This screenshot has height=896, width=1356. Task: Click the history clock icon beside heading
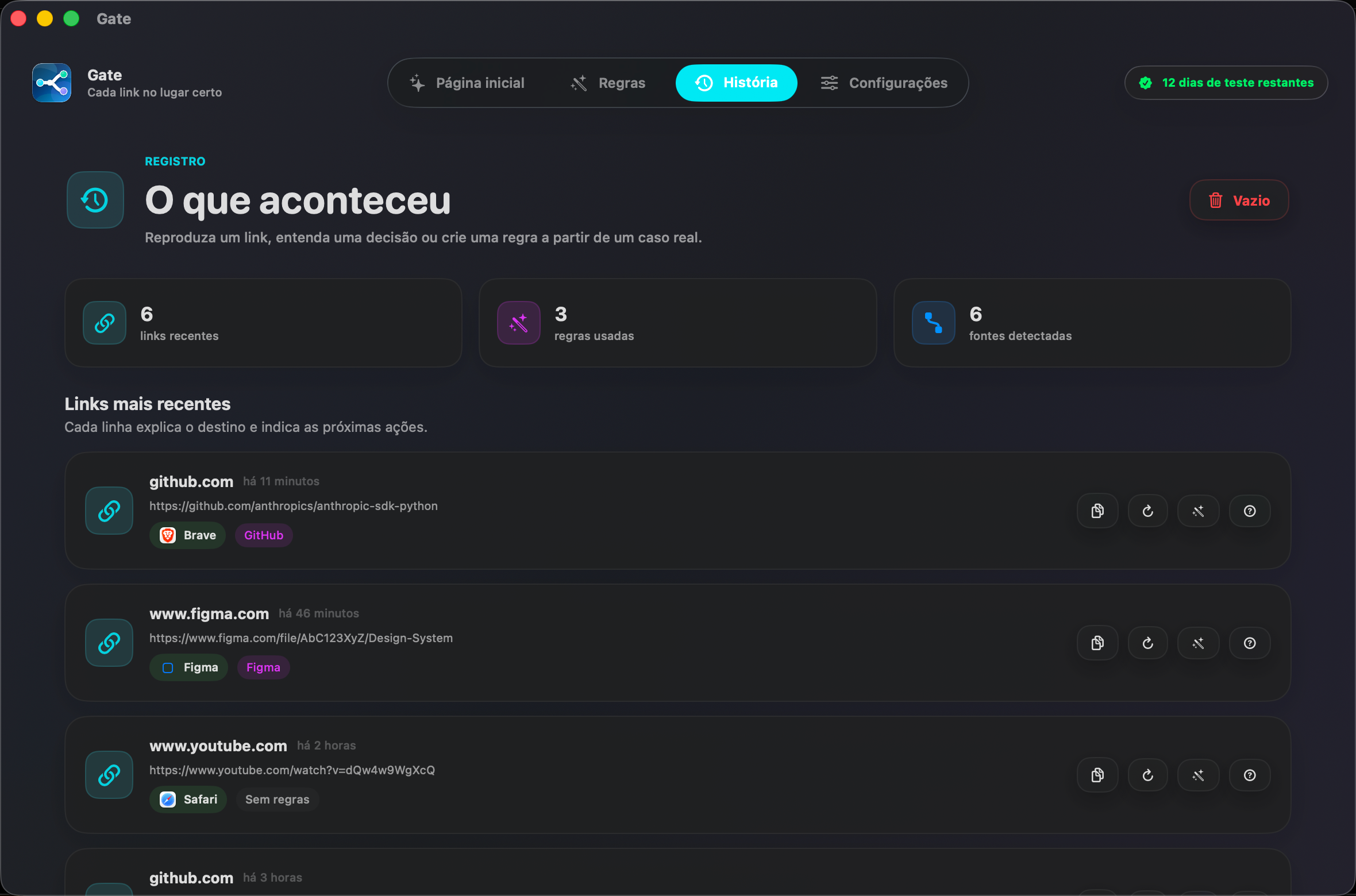pos(95,200)
